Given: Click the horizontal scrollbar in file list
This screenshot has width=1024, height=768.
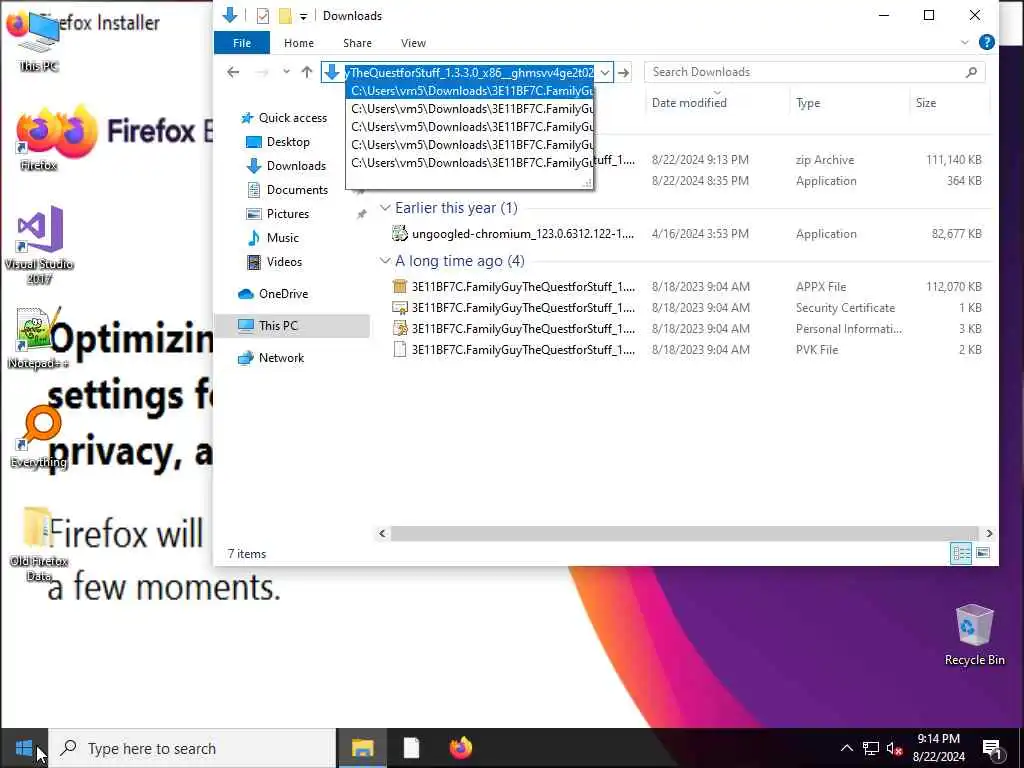Looking at the screenshot, I should click(684, 534).
